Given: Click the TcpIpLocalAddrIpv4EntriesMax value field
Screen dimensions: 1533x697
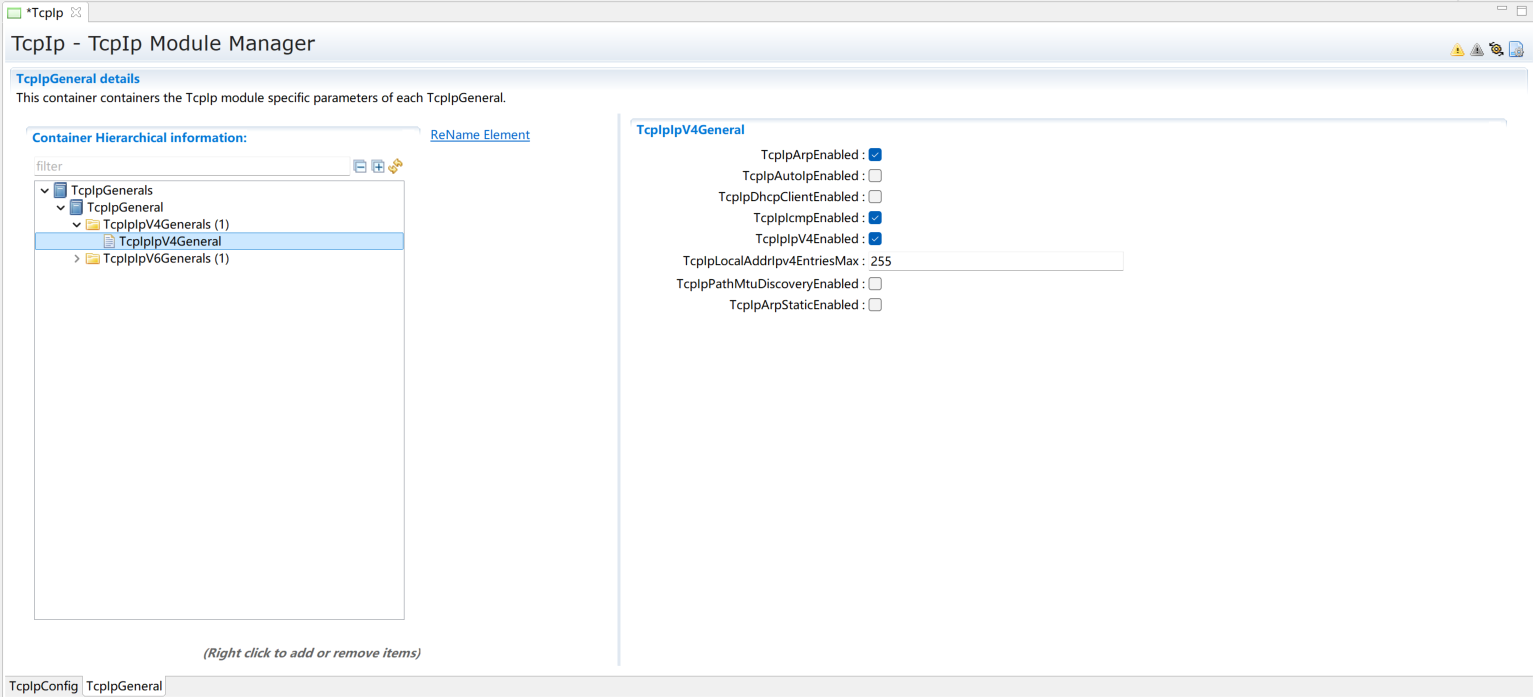Looking at the screenshot, I should coord(994,261).
